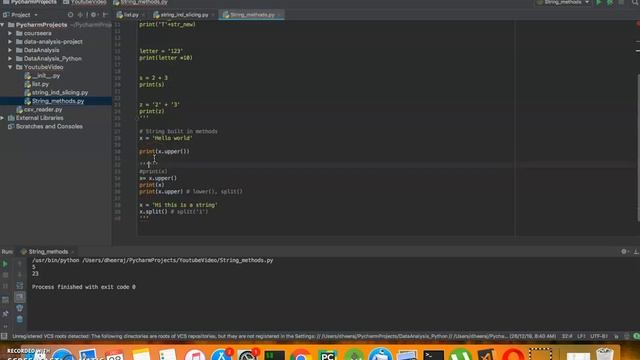Viewport: 640px width, 360px height.
Task: Expand the courseera folder
Action: coord(10,33)
